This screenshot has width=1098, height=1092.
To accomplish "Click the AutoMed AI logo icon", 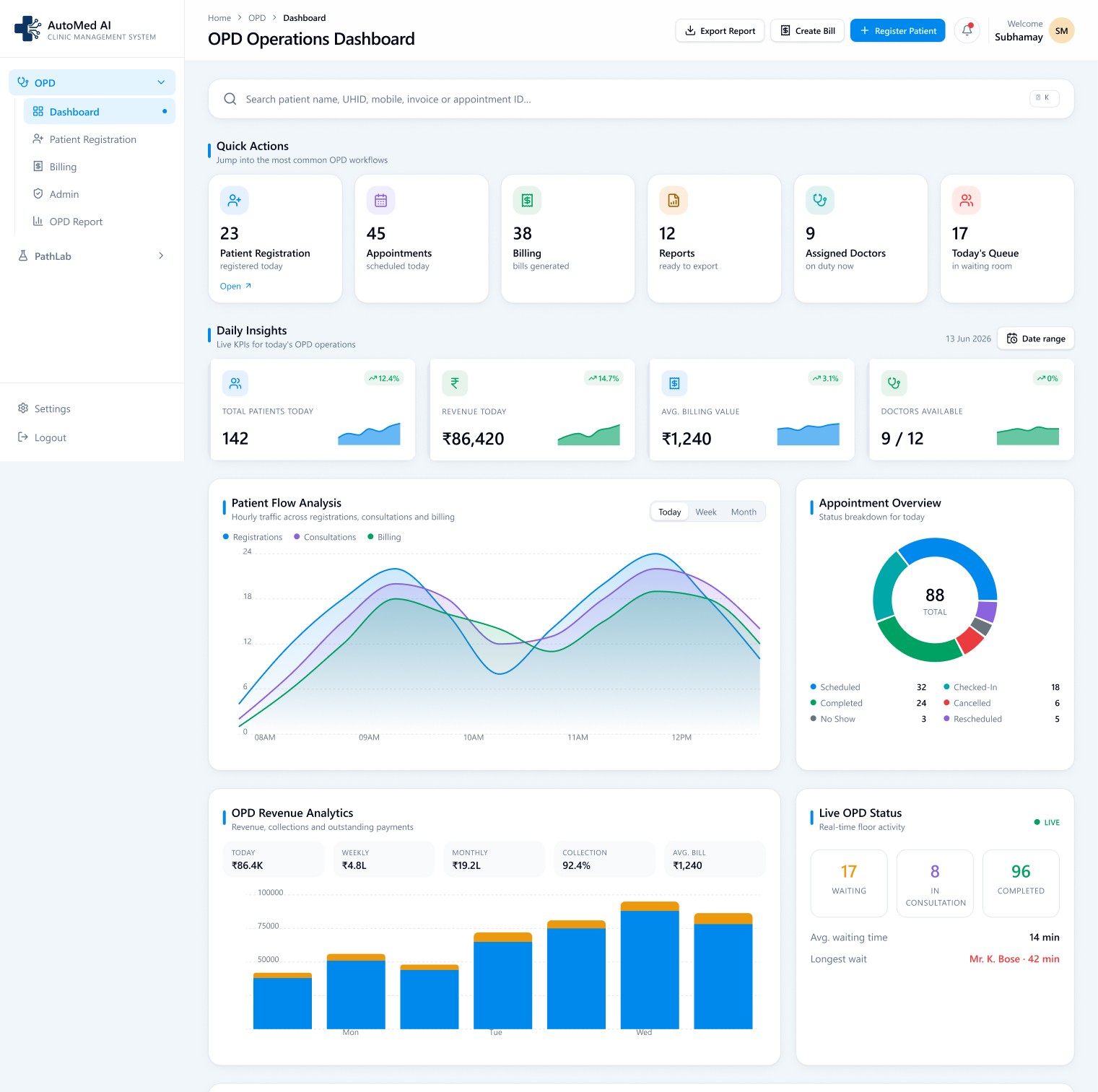I will tap(27, 29).
